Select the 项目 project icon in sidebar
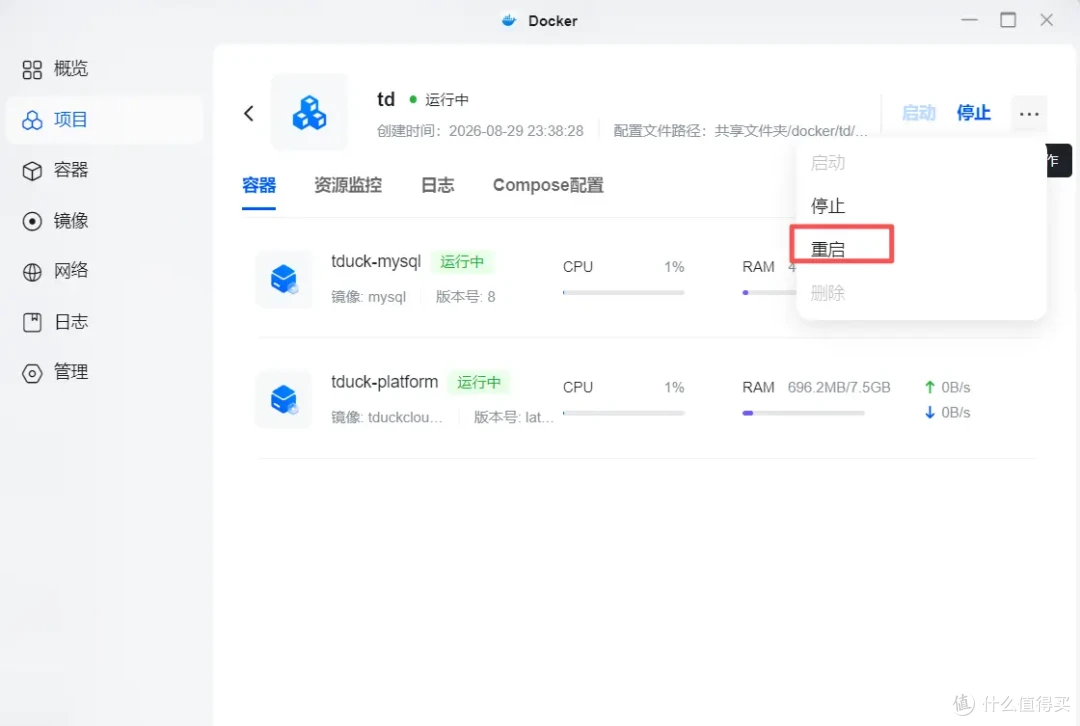This screenshot has height=726, width=1080. [32, 120]
